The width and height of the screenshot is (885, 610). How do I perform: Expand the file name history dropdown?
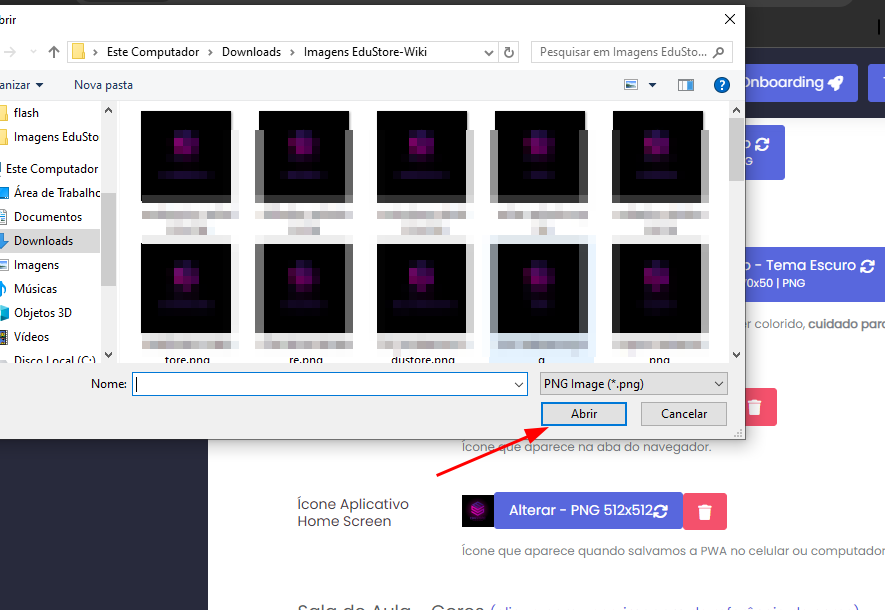tap(518, 384)
